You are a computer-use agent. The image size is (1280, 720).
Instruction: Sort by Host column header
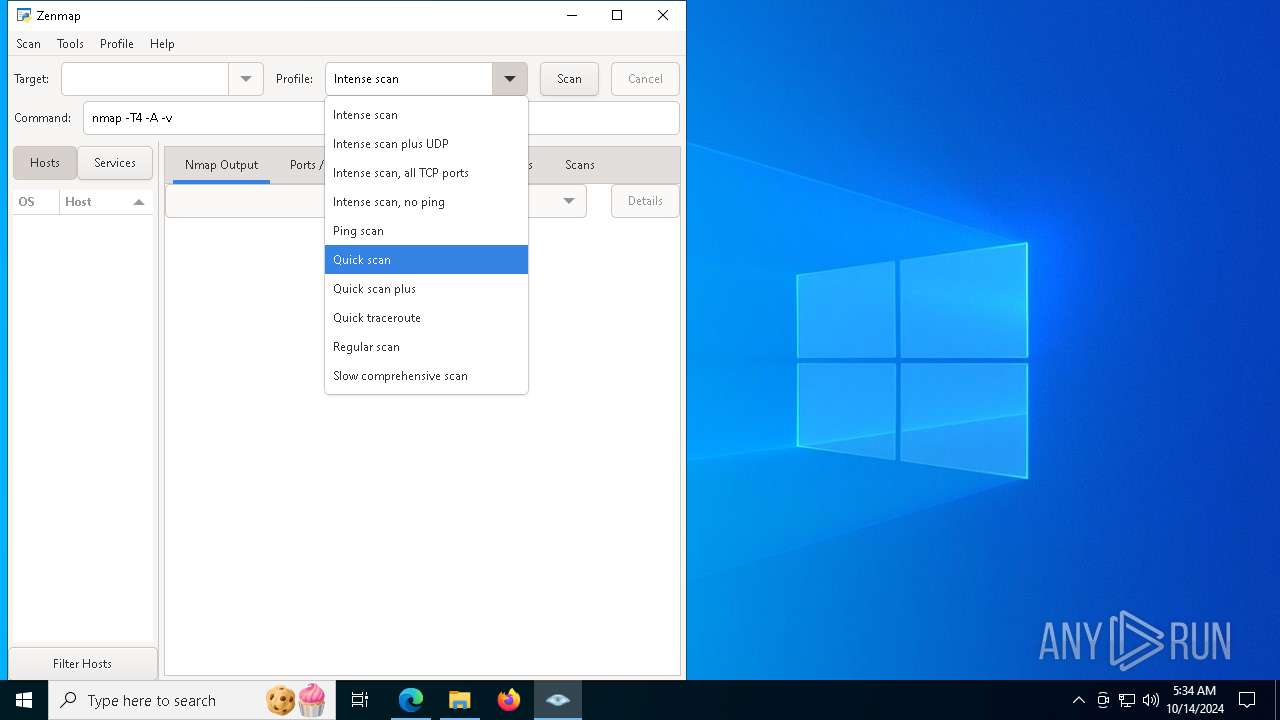click(106, 202)
